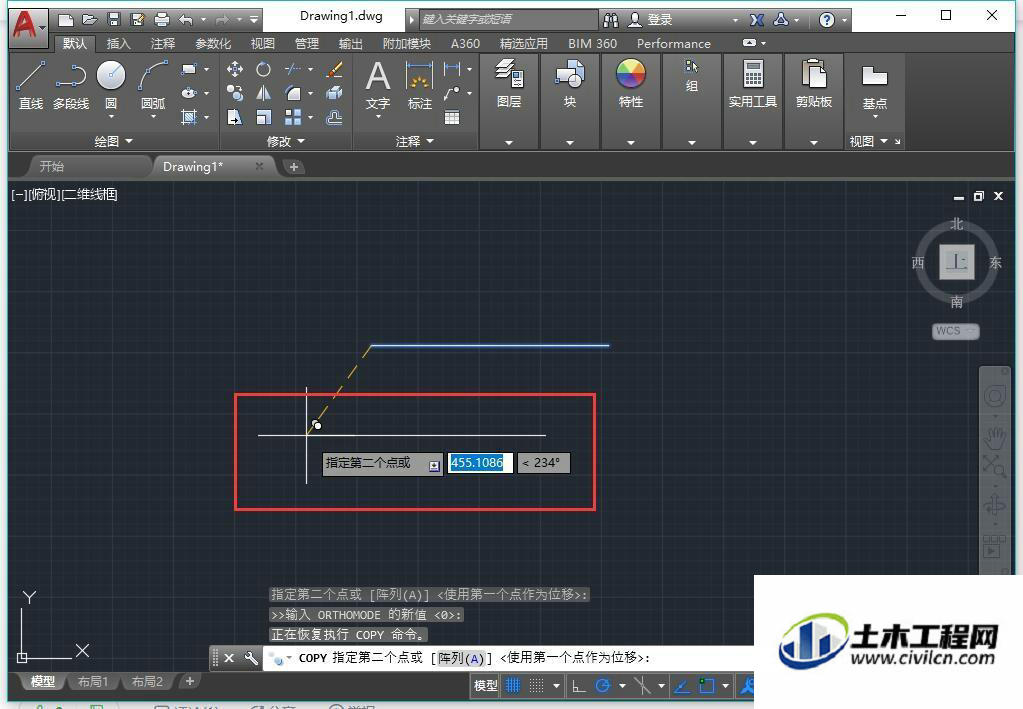Click the add layout plus button

189,681
